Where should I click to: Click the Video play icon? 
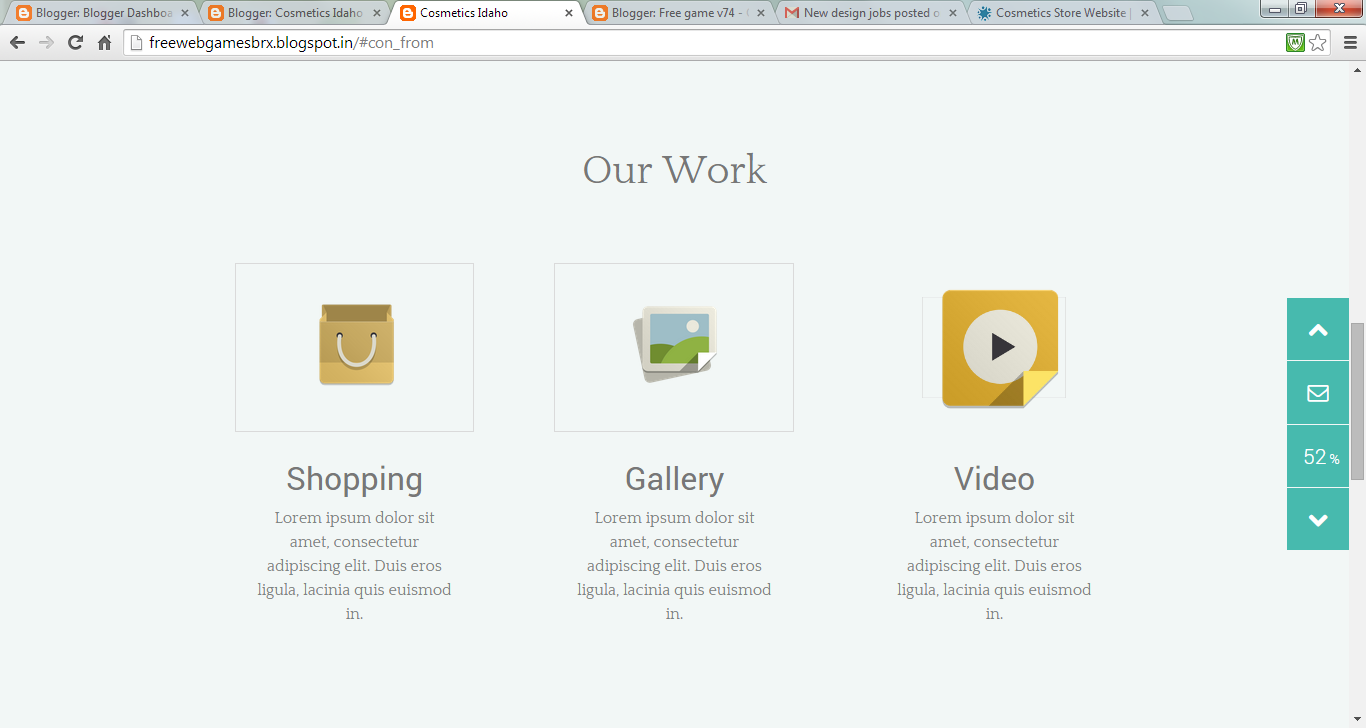1000,348
